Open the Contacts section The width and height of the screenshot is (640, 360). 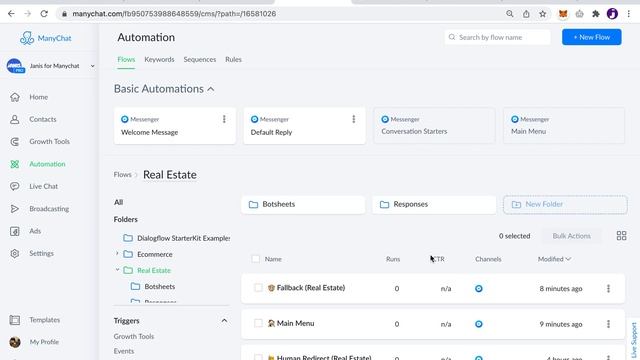pyautogui.click(x=42, y=119)
